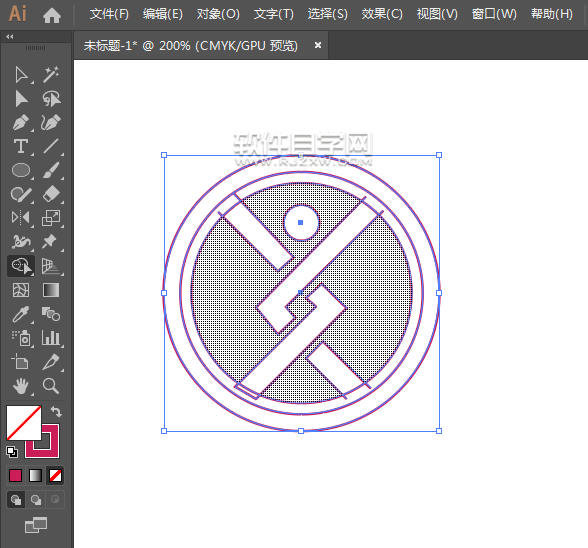Select the Eraser tool
Viewport: 588px width, 548px height.
coord(51,194)
